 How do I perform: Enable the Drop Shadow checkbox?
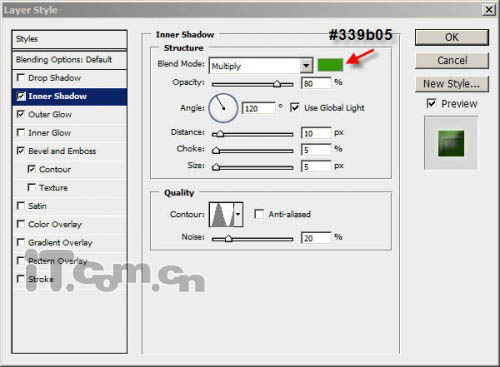pyautogui.click(x=21, y=78)
